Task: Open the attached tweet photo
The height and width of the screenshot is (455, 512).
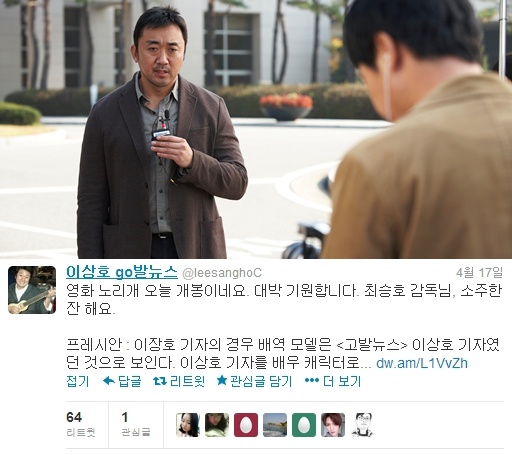Action: click(x=256, y=129)
